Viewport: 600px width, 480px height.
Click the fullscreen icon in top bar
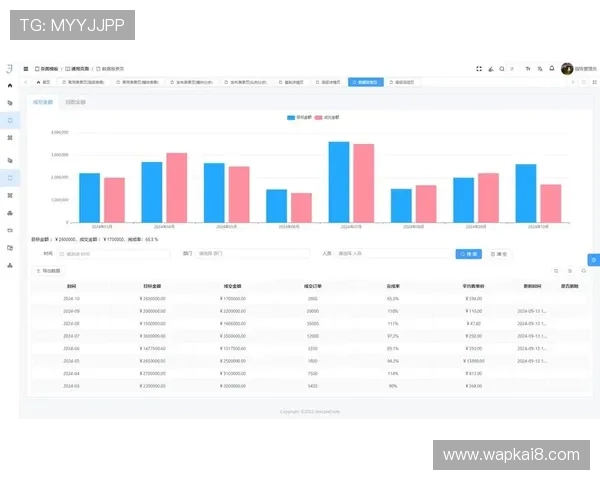click(479, 69)
